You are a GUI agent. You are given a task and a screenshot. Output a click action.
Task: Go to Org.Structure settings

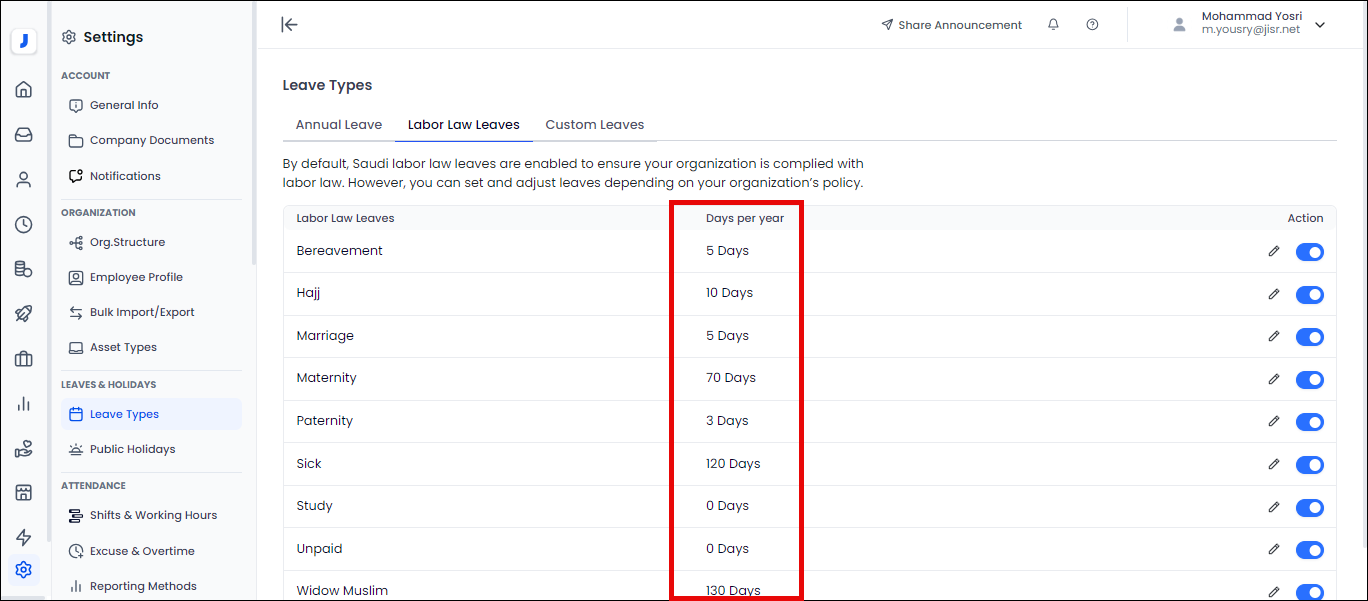pos(127,242)
